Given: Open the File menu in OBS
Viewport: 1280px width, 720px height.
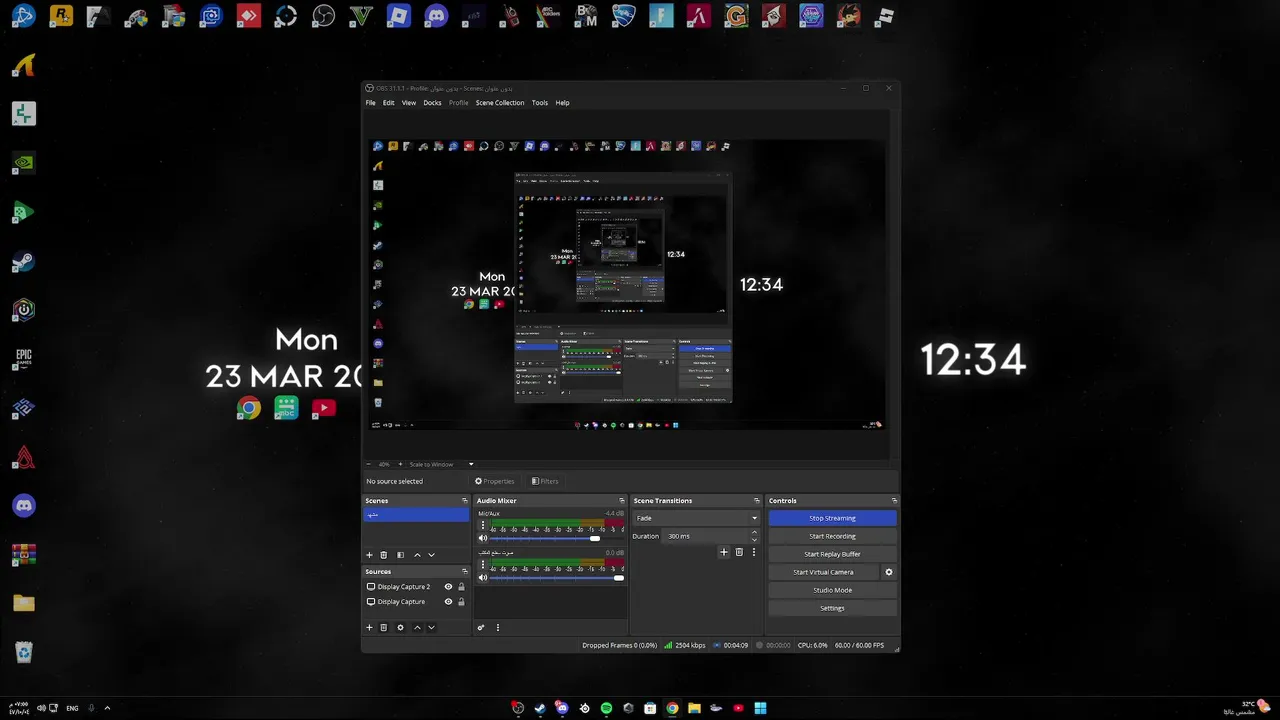Looking at the screenshot, I should coord(370,103).
